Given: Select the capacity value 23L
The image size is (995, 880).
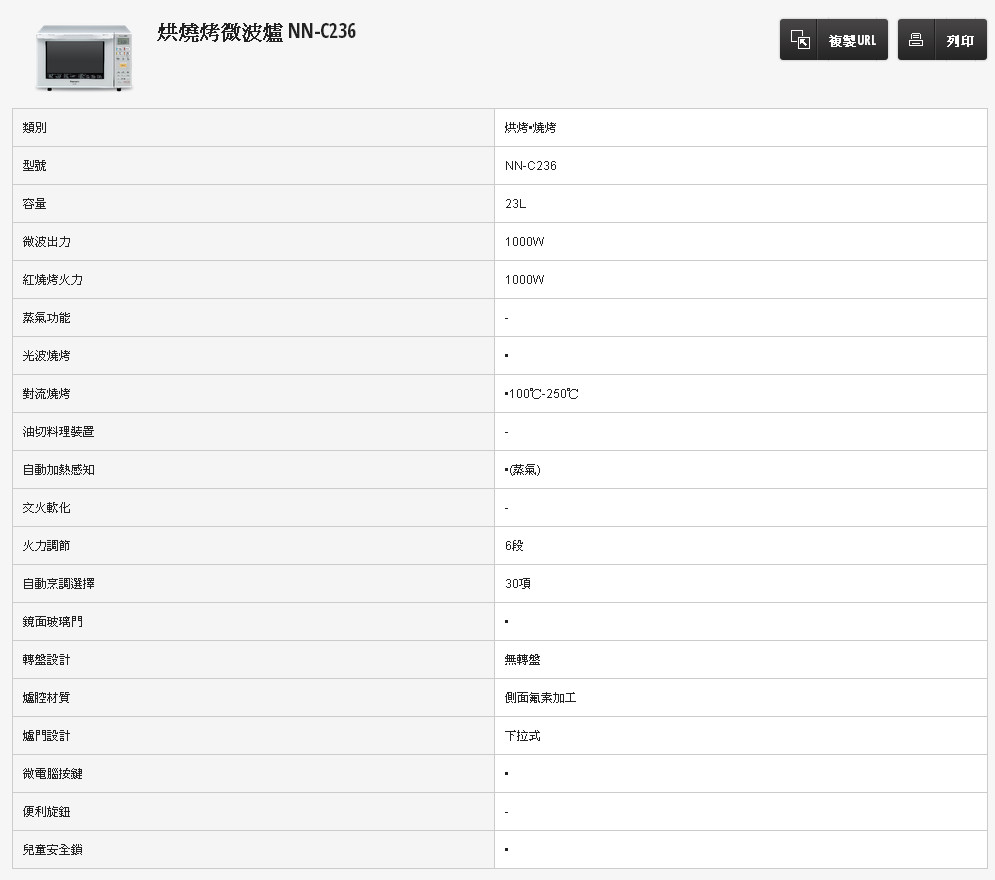Looking at the screenshot, I should (x=515, y=204).
